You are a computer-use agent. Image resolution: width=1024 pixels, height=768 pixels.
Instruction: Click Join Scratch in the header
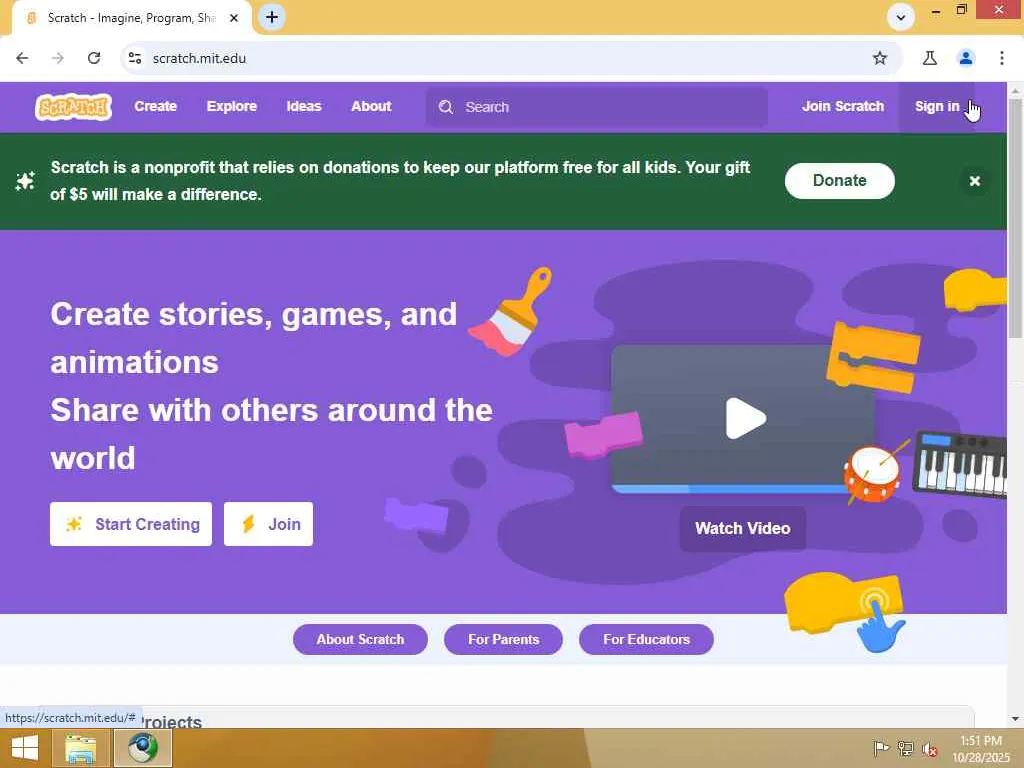842,106
